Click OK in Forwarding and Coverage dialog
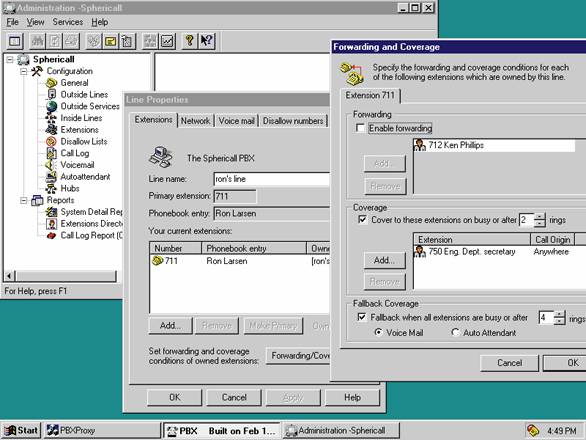Screen dimensions: 586x440 pos(566,363)
